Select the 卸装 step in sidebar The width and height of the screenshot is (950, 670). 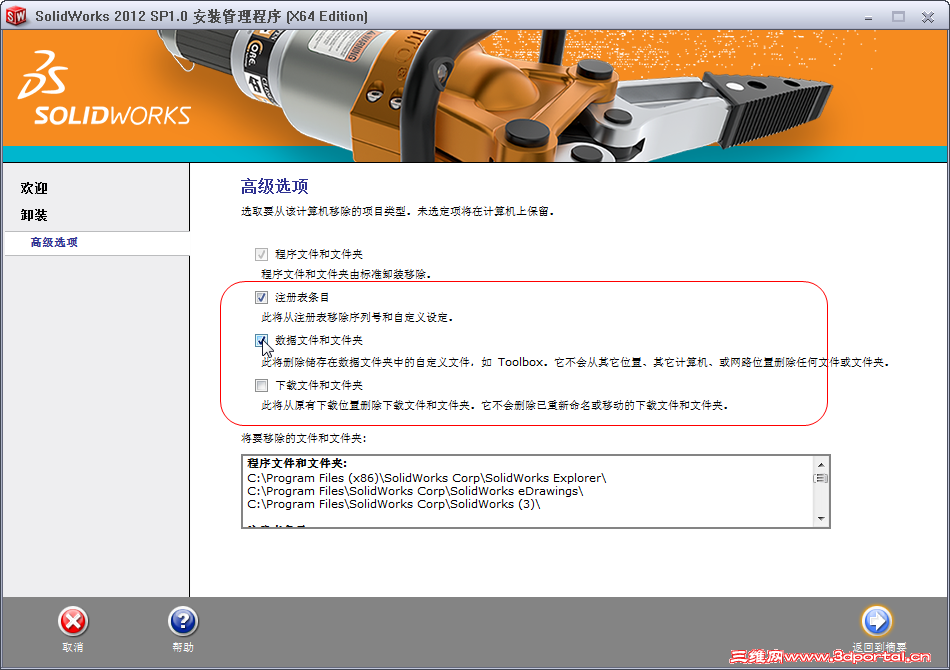pyautogui.click(x=34, y=215)
